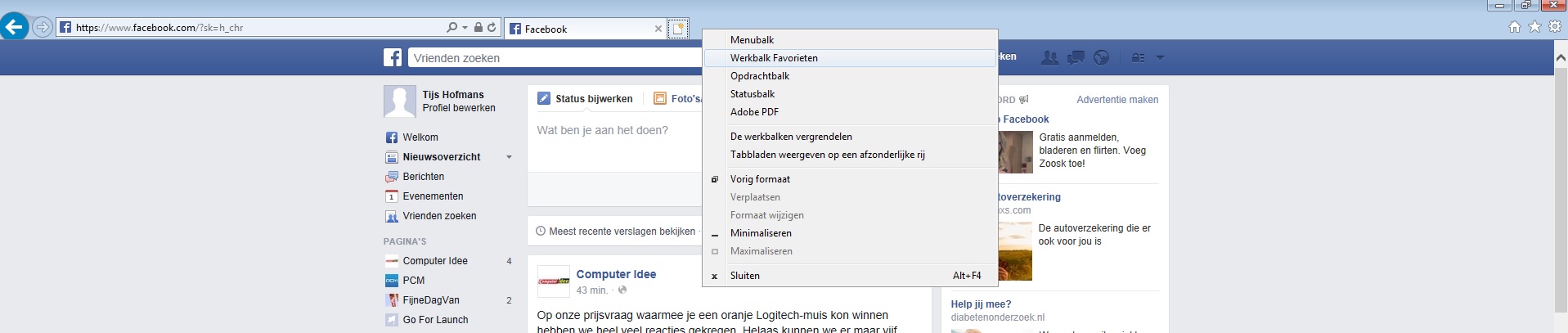Click the 'Advertentie maken' link

pos(1117,100)
